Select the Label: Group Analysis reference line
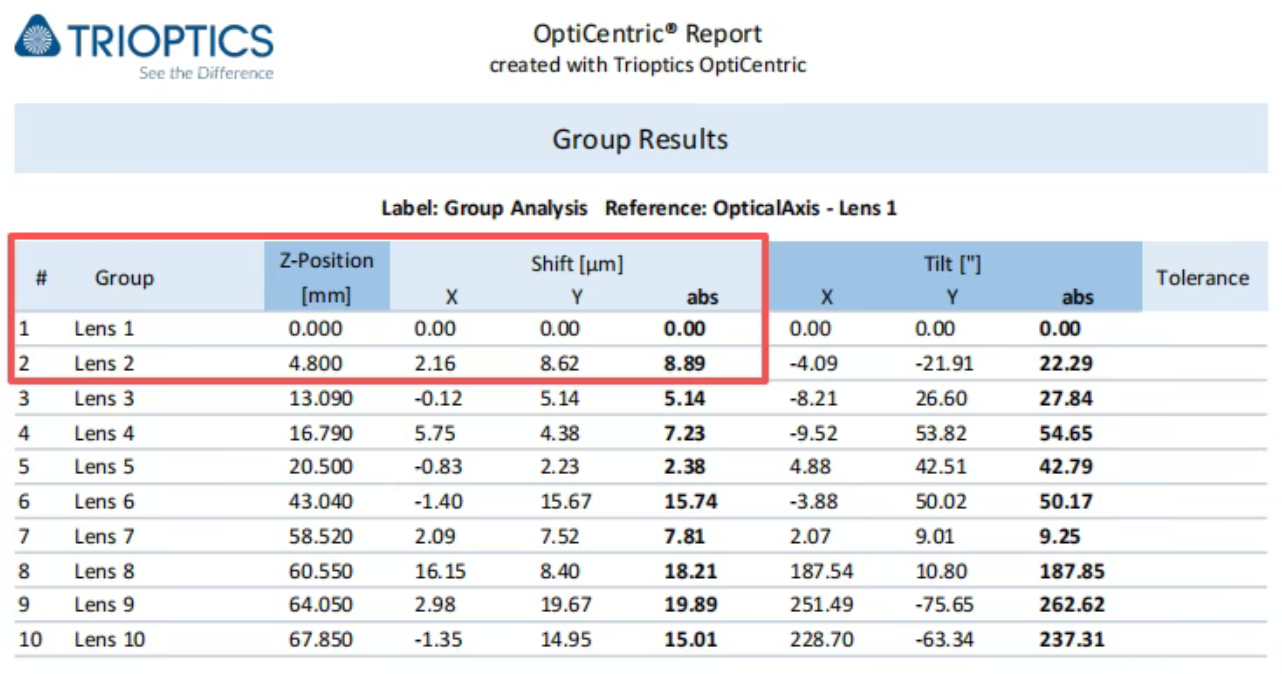The width and height of the screenshot is (1282, 674). point(639,209)
